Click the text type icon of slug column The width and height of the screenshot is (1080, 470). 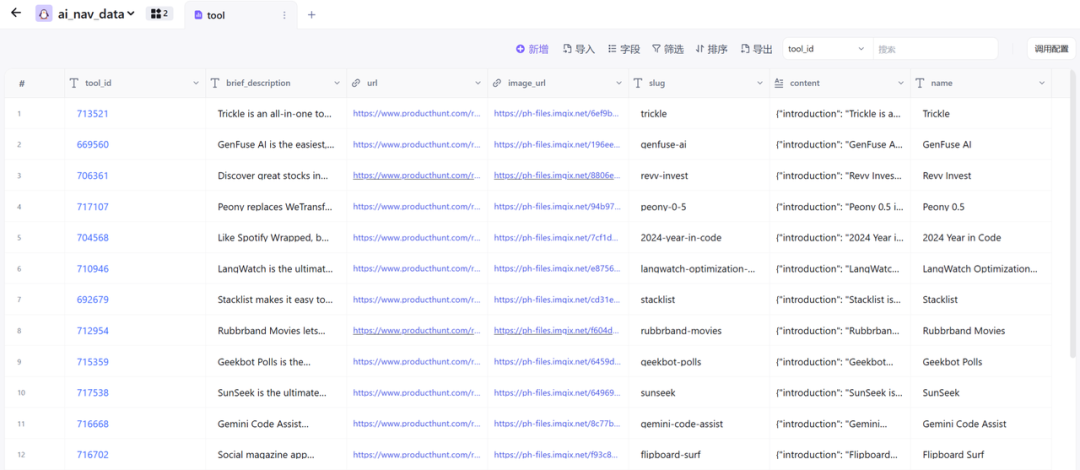638,83
